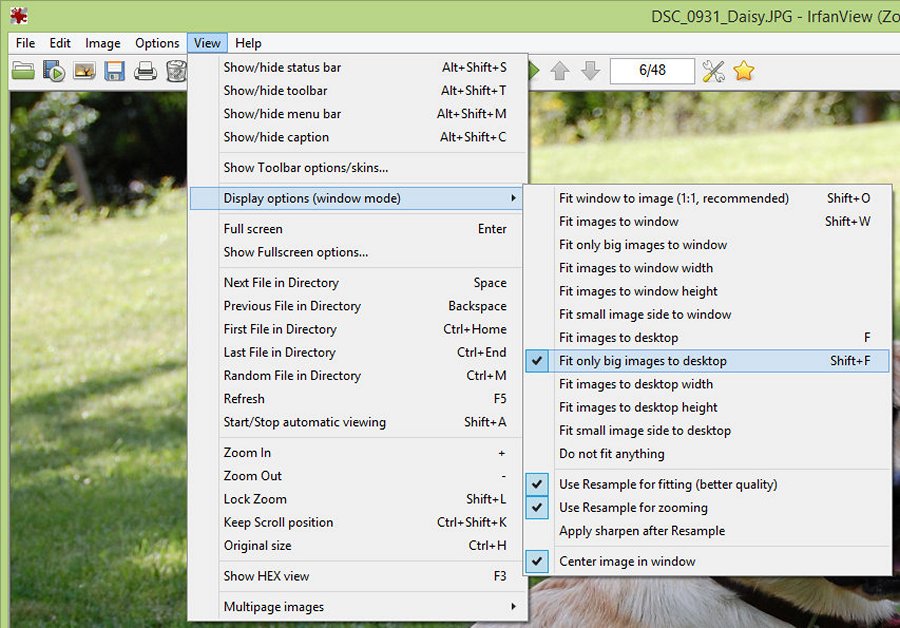The image size is (900, 628).
Task: Open Show HEX view
Action: tap(356, 576)
